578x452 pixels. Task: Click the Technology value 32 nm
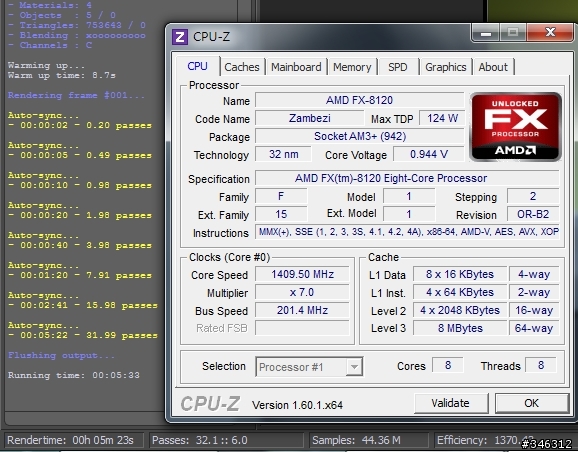pos(283,154)
